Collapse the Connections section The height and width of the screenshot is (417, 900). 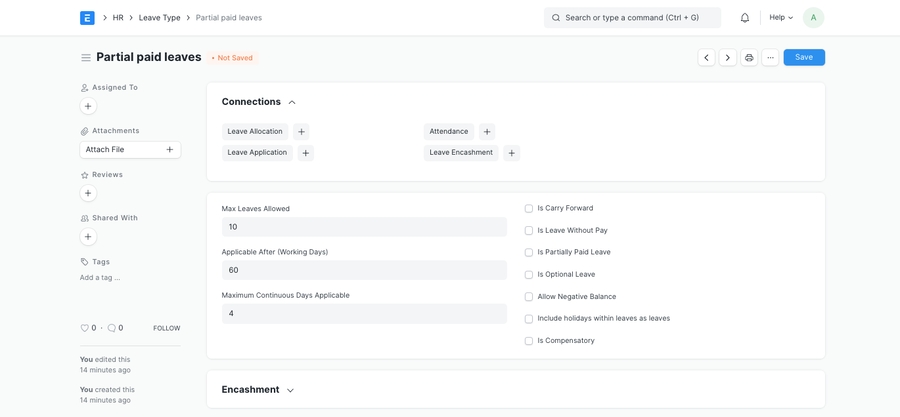pos(292,102)
